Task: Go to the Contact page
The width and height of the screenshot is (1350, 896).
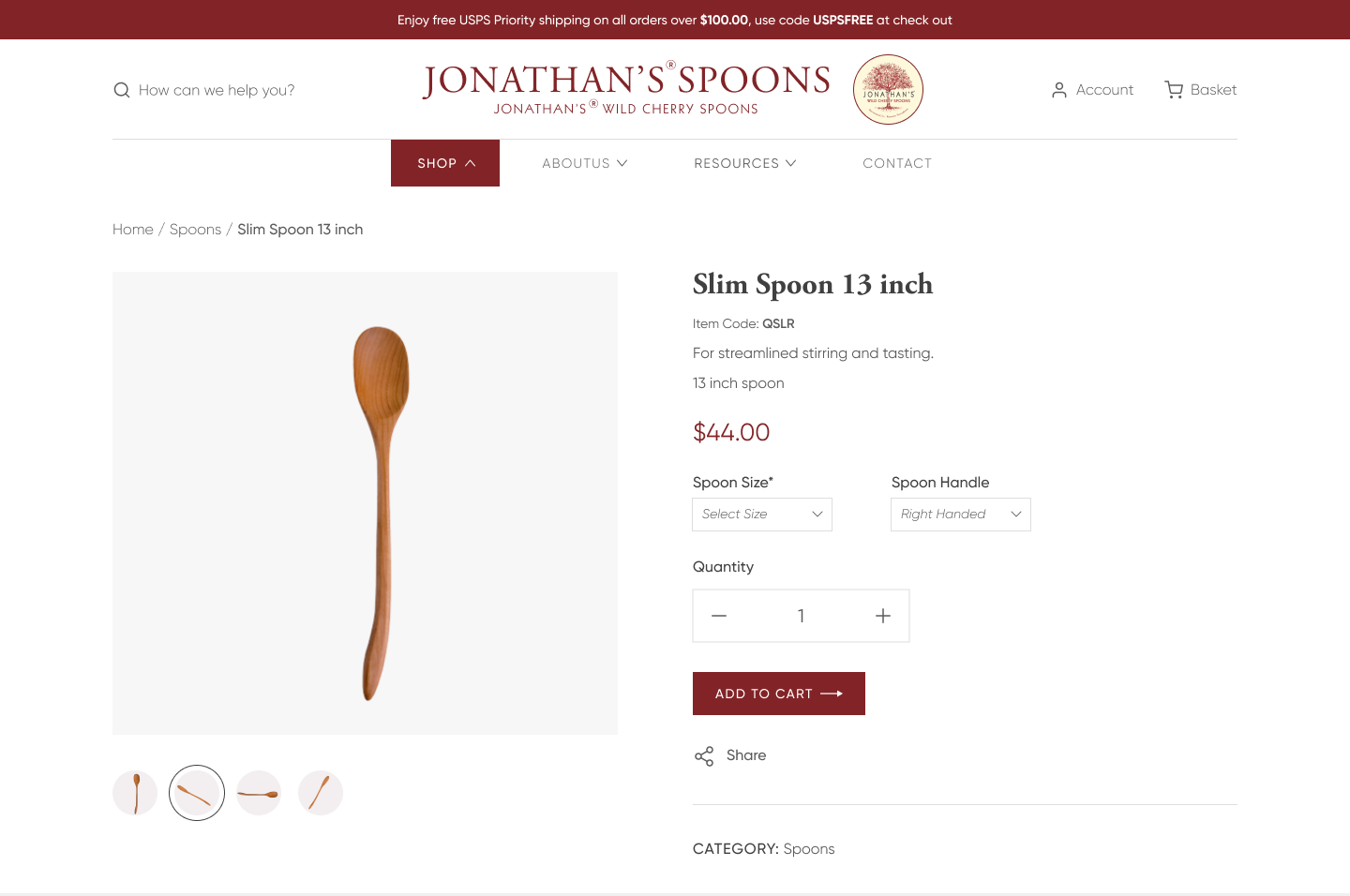Action: 897,163
